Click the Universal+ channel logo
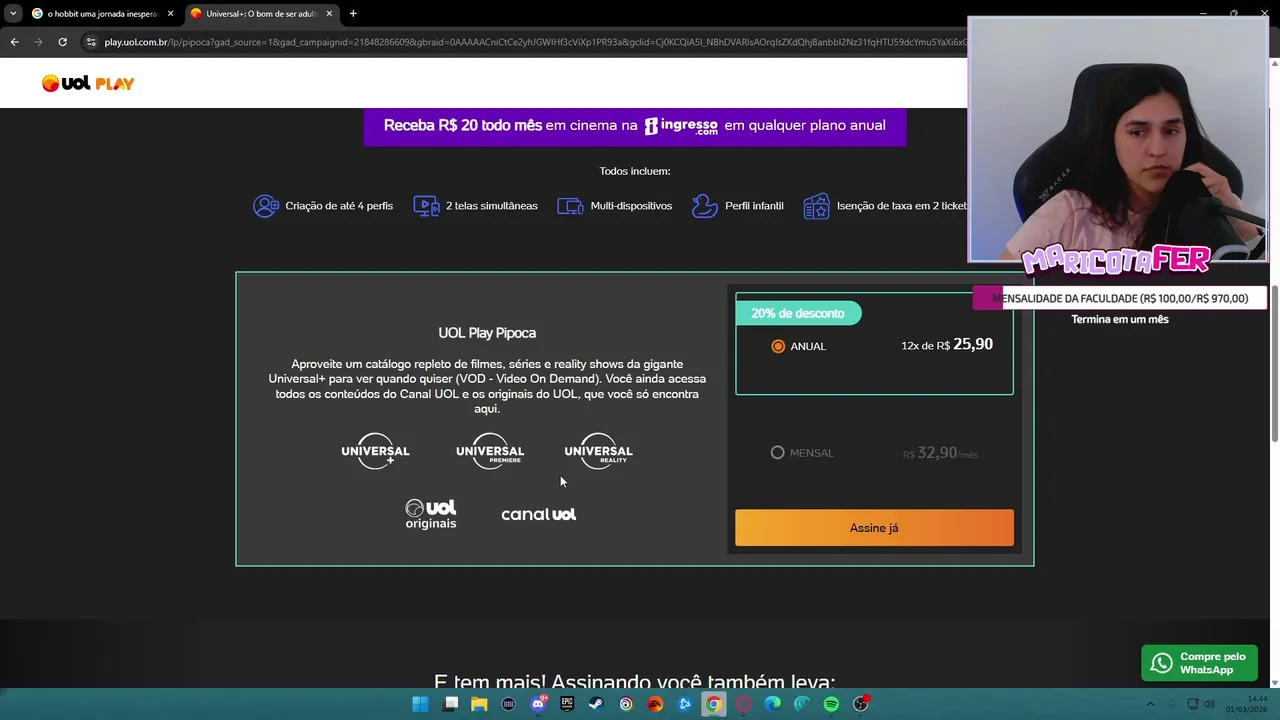 [x=375, y=451]
